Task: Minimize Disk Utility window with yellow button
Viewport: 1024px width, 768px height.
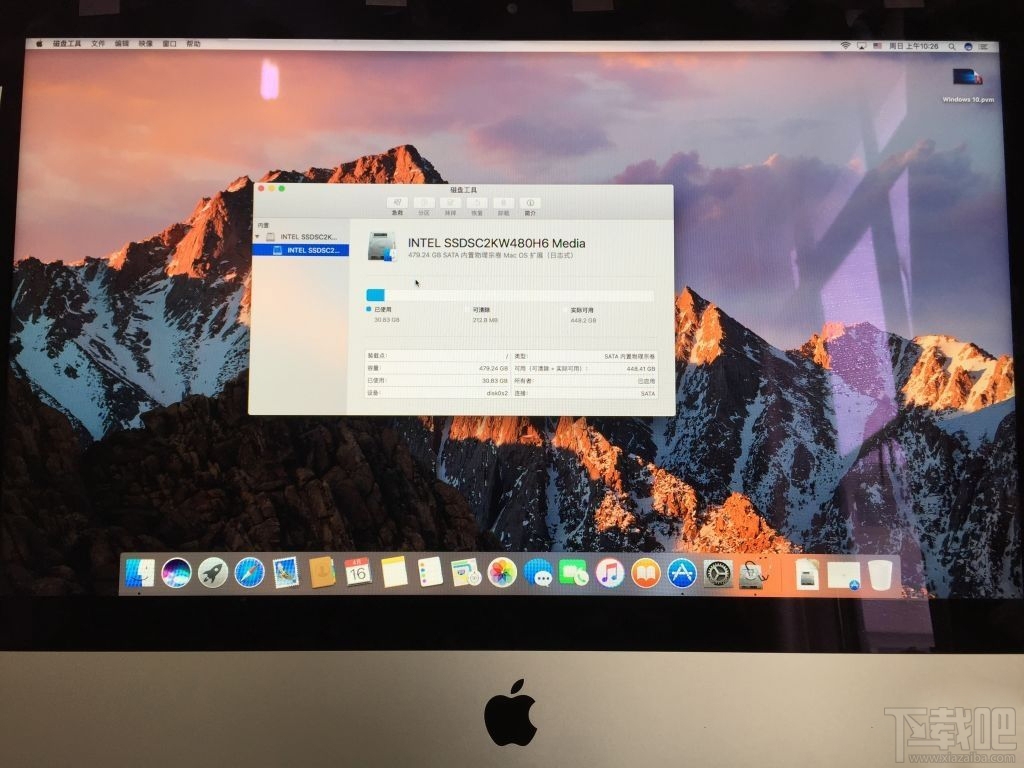Action: 272,189
